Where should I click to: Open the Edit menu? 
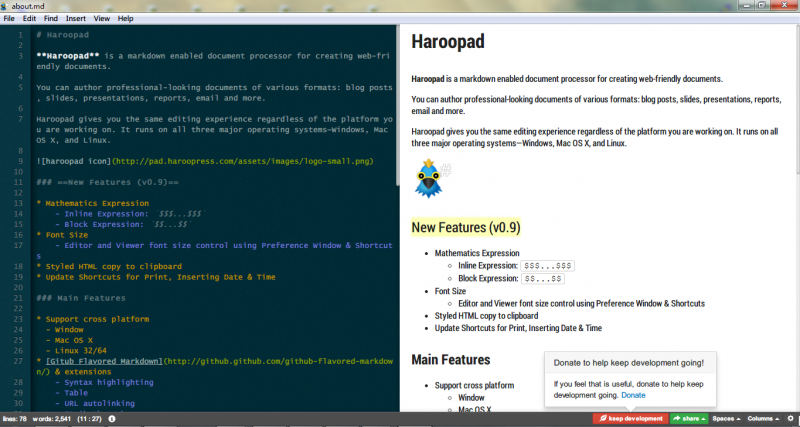pyautogui.click(x=30, y=19)
